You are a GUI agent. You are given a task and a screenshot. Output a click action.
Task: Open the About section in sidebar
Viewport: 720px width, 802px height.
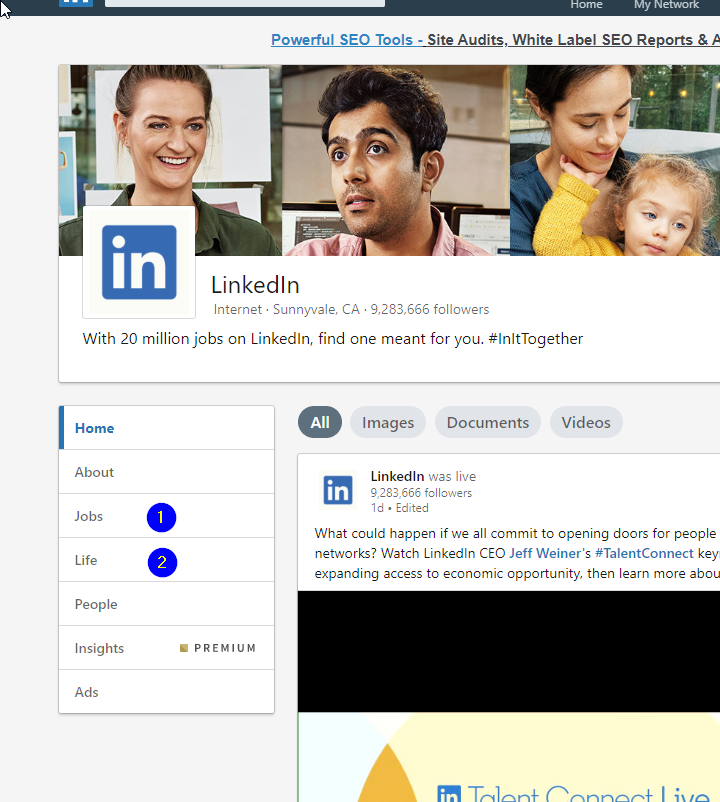pyautogui.click(x=167, y=472)
